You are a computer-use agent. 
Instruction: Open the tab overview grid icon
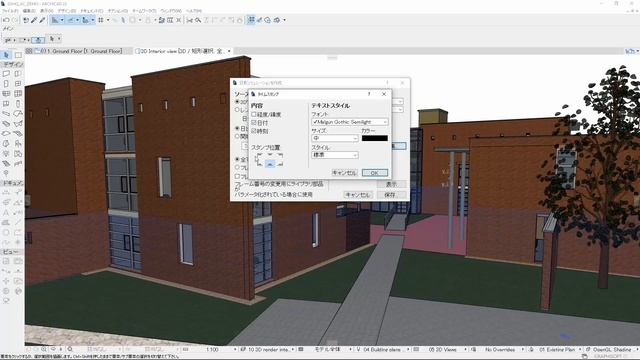click(x=29, y=51)
